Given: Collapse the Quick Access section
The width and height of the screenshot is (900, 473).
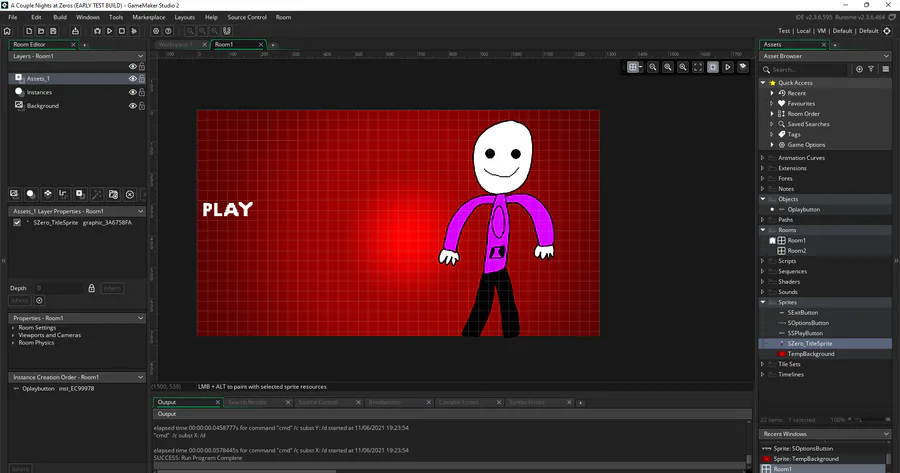Looking at the screenshot, I should pyautogui.click(x=763, y=83).
